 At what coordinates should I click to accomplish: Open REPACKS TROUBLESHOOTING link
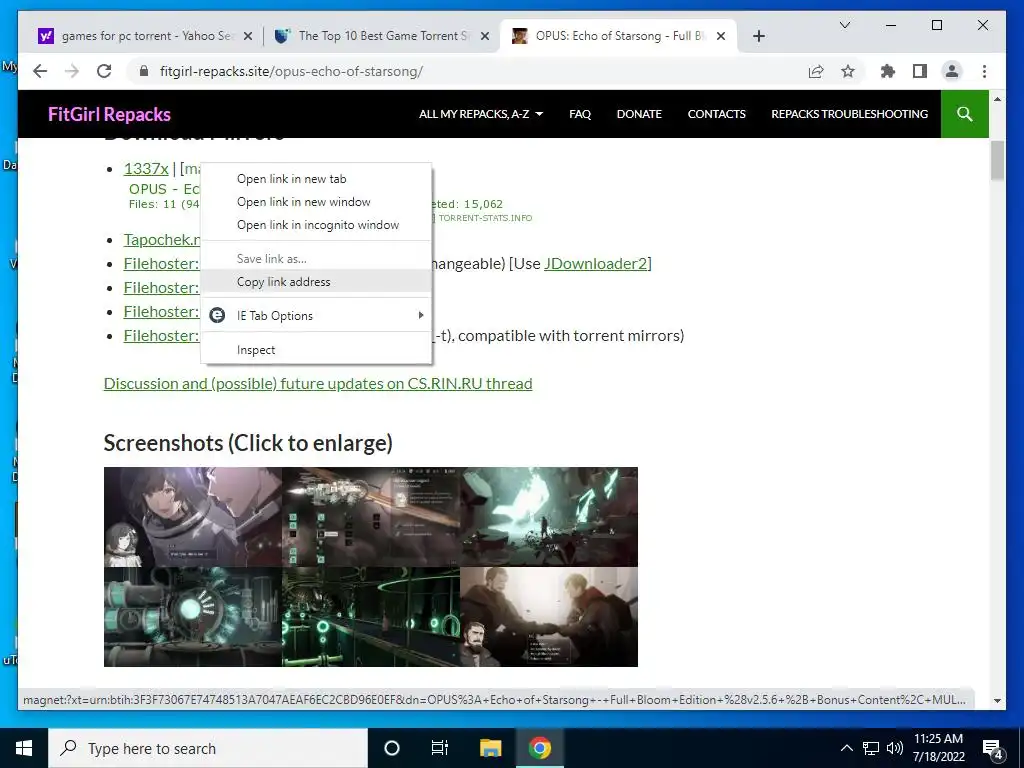click(x=849, y=114)
